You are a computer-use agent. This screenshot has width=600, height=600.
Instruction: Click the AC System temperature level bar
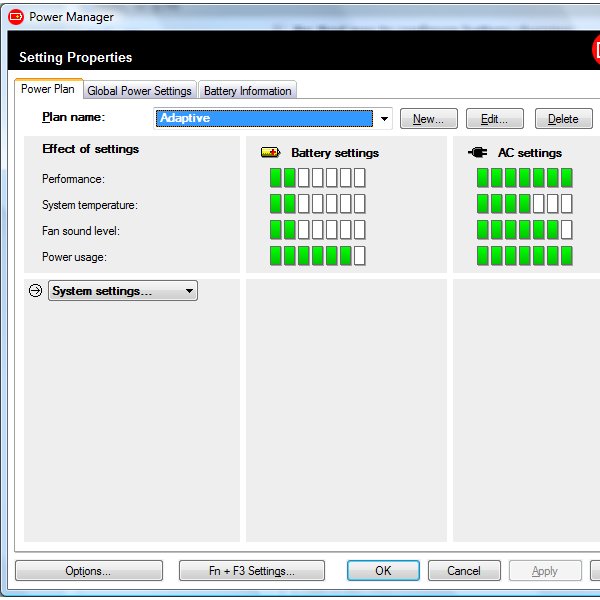click(525, 204)
